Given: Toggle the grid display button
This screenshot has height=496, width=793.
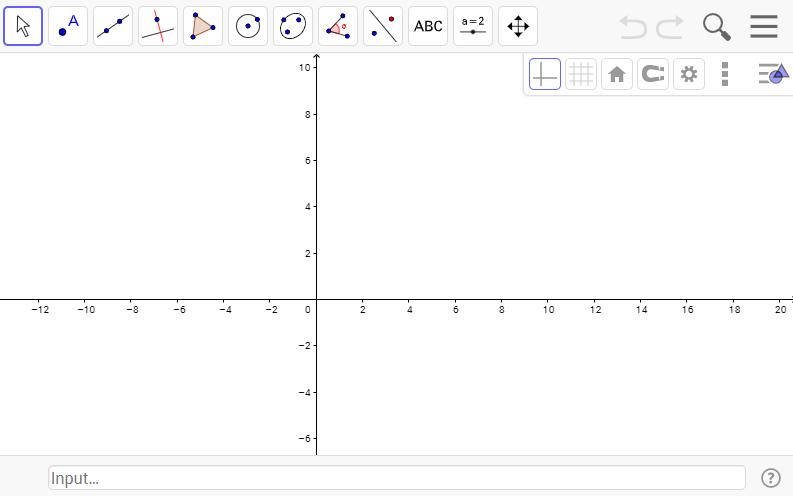Looking at the screenshot, I should 581,74.
